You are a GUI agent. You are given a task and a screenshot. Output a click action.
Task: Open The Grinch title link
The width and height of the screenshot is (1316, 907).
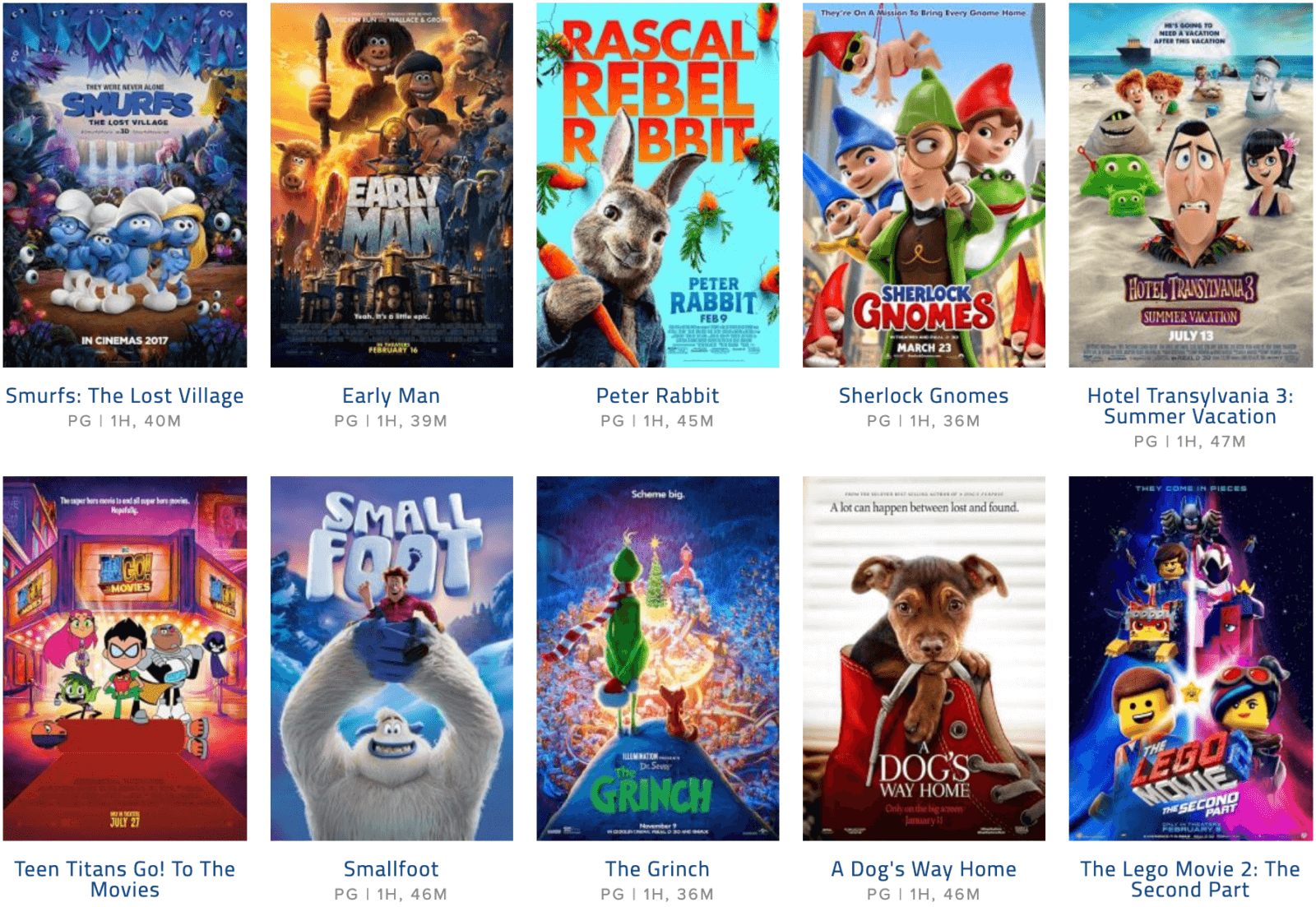tap(658, 869)
